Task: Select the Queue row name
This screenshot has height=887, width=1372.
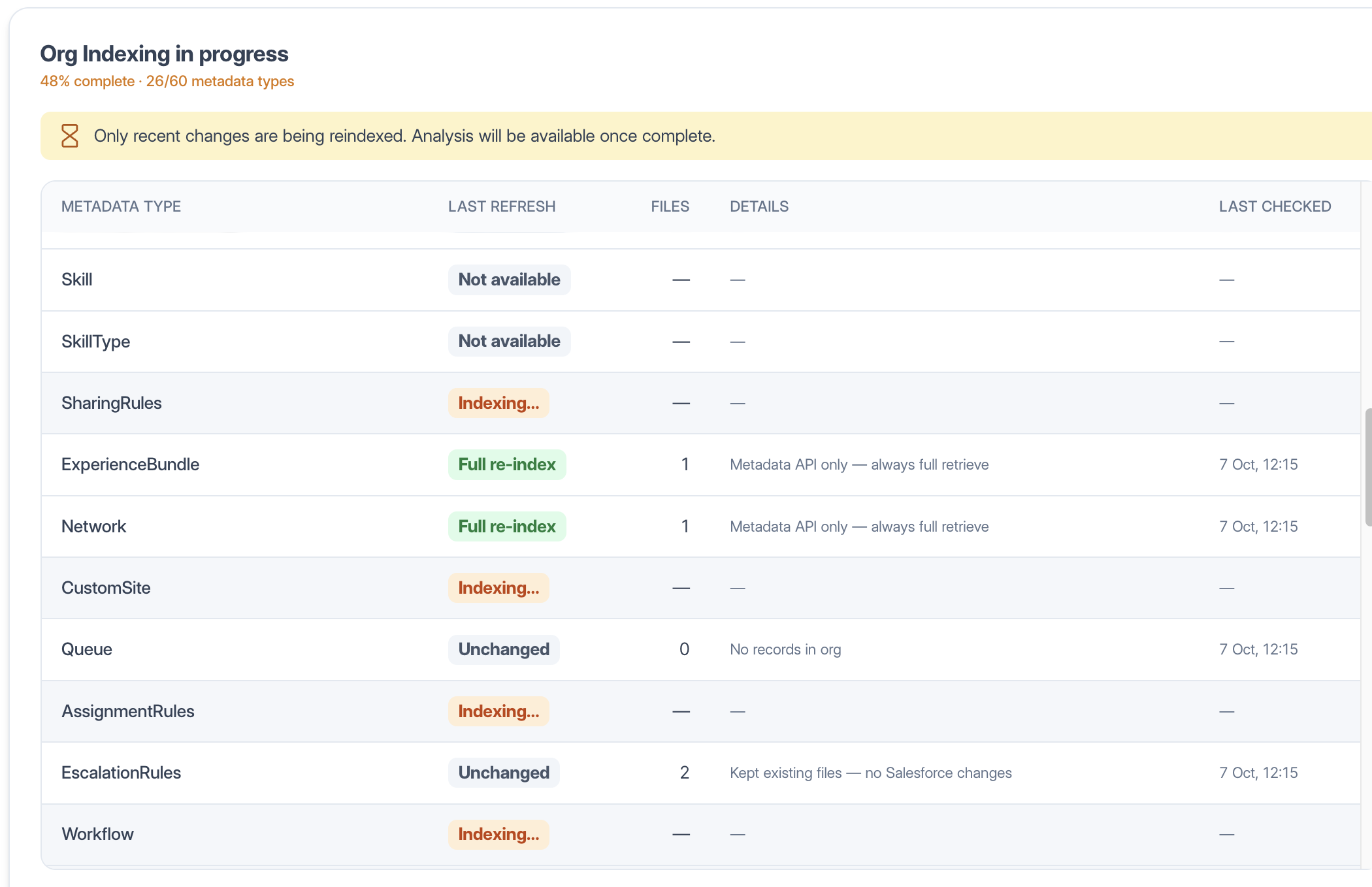Action: (87, 649)
